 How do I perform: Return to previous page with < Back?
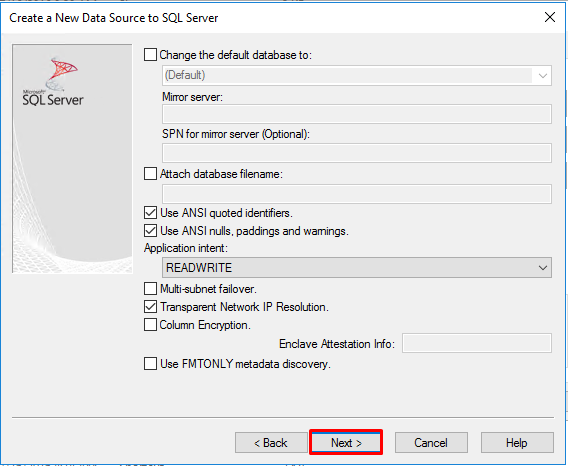(x=271, y=442)
